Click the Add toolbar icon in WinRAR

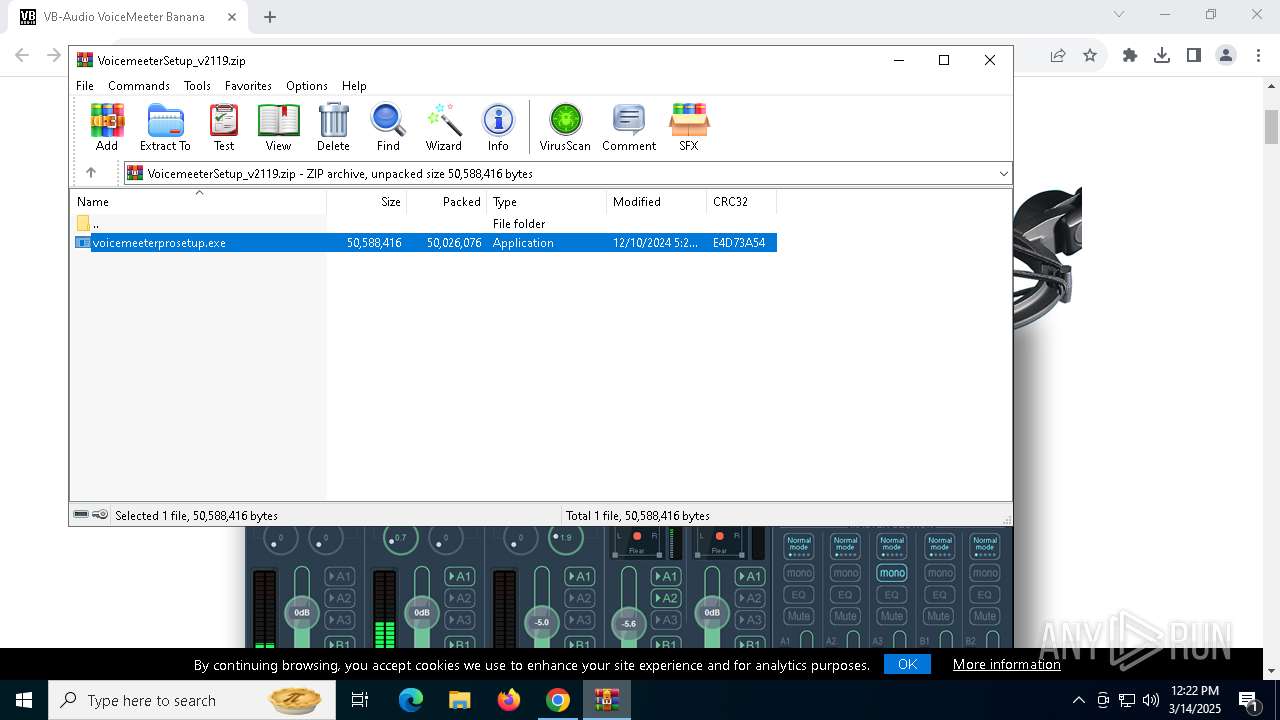pos(107,127)
